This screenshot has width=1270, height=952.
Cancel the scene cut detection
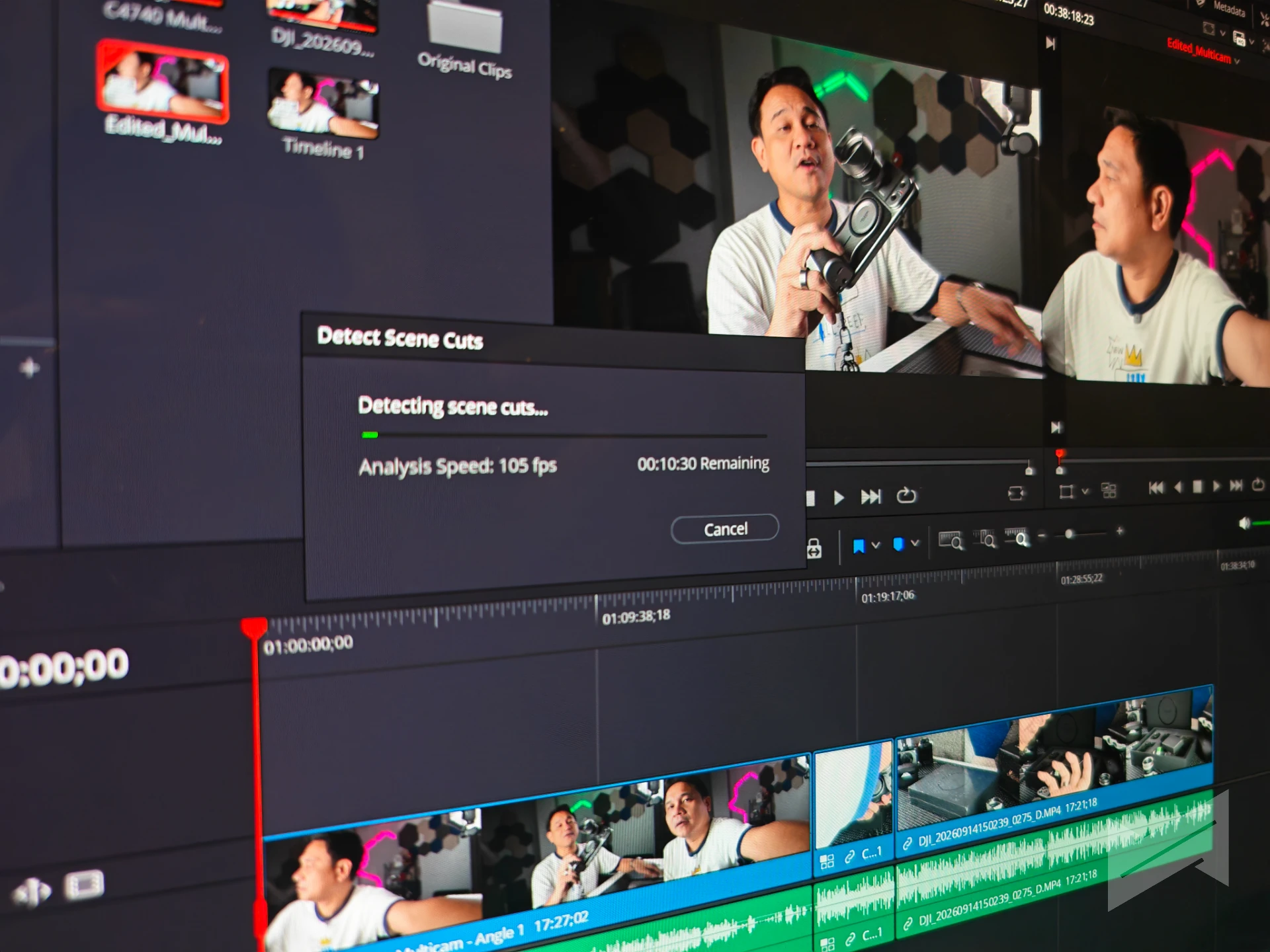725,529
